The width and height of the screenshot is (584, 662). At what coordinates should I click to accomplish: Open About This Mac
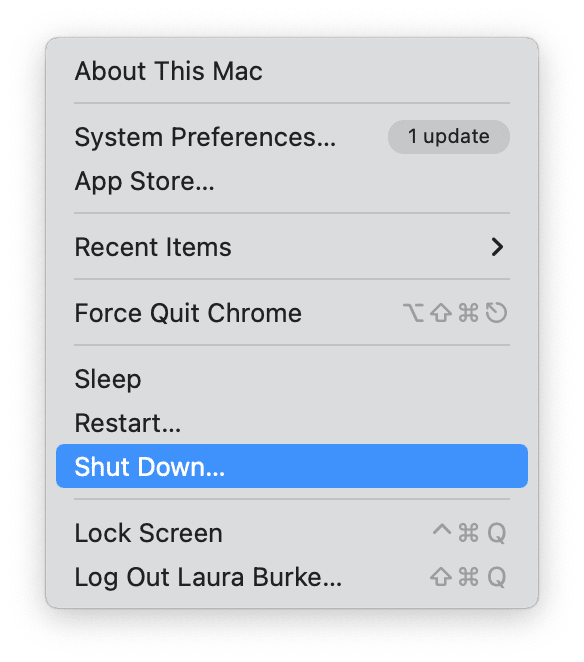pyautogui.click(x=292, y=71)
